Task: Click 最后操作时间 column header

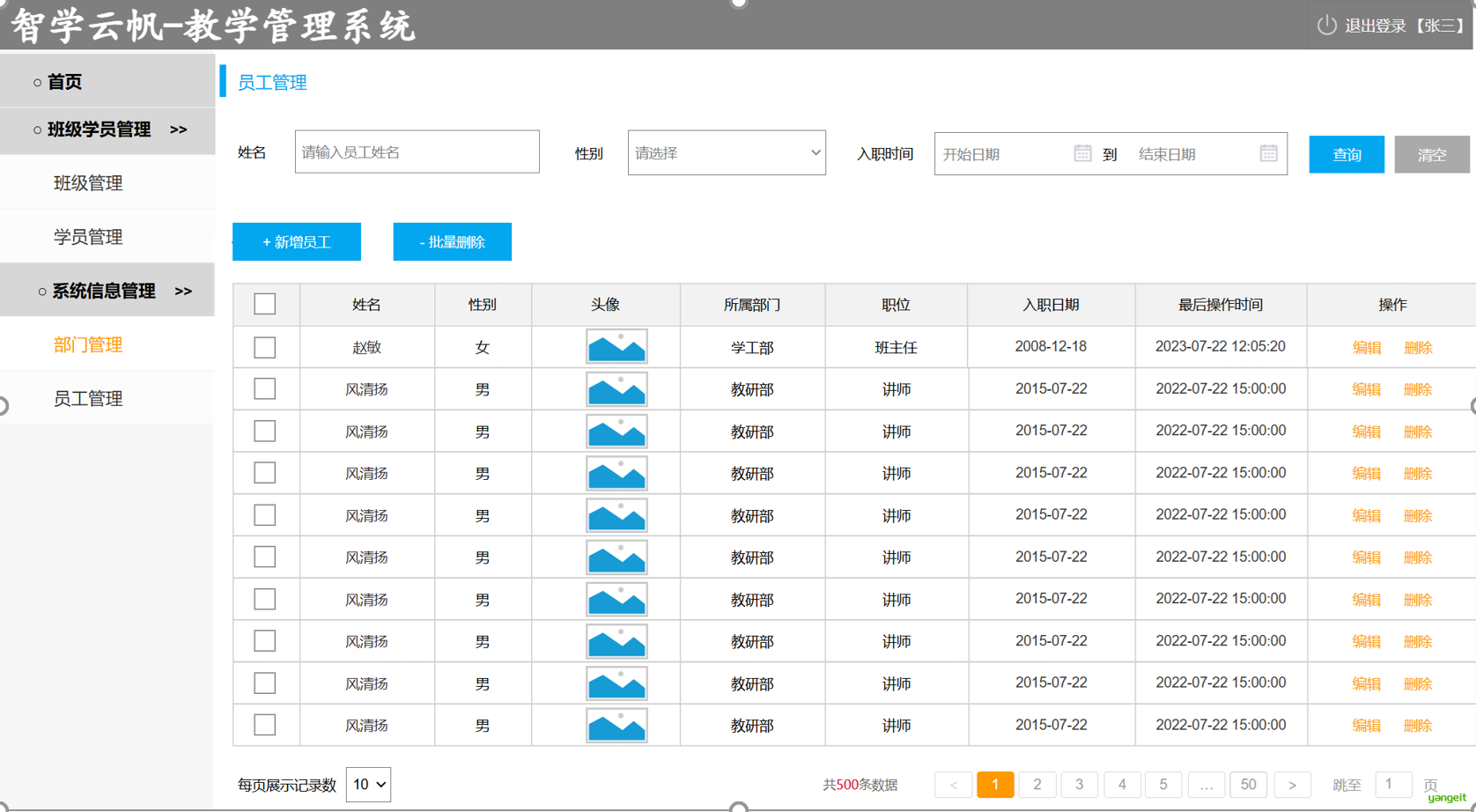Action: (1221, 305)
